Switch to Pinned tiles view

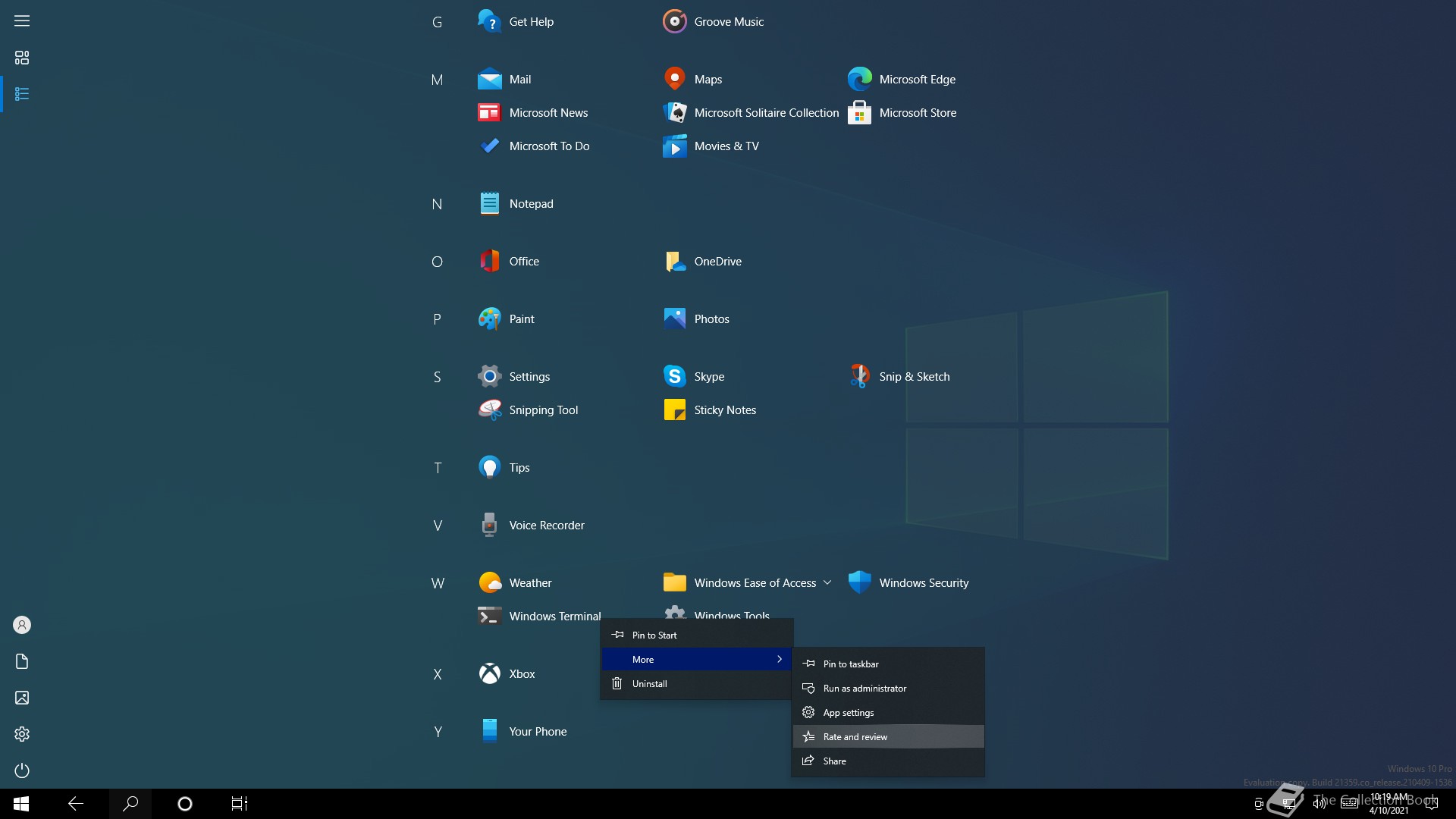22,58
